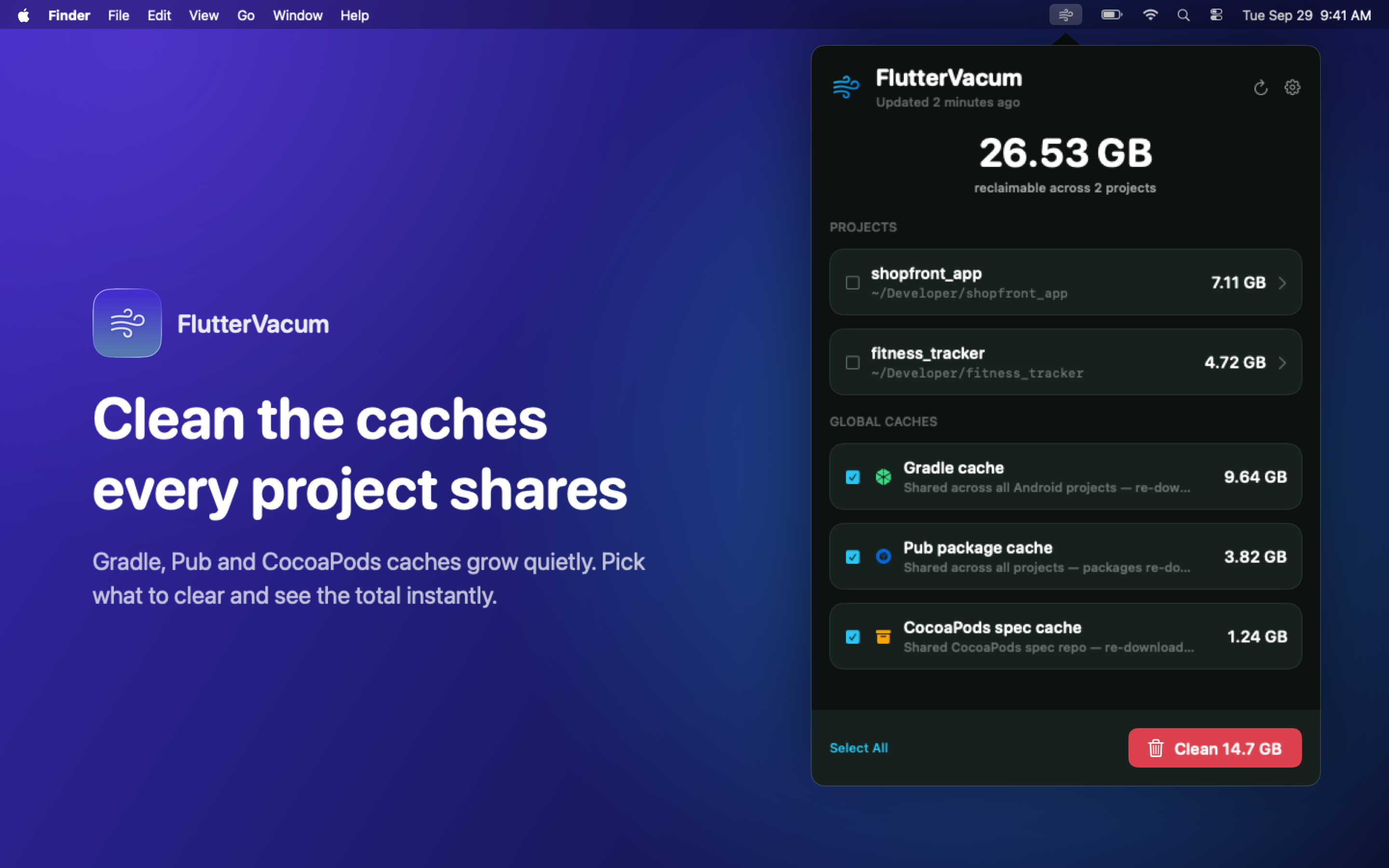Uncheck the Pub package cache checkbox
The image size is (1389, 868).
[x=852, y=557]
